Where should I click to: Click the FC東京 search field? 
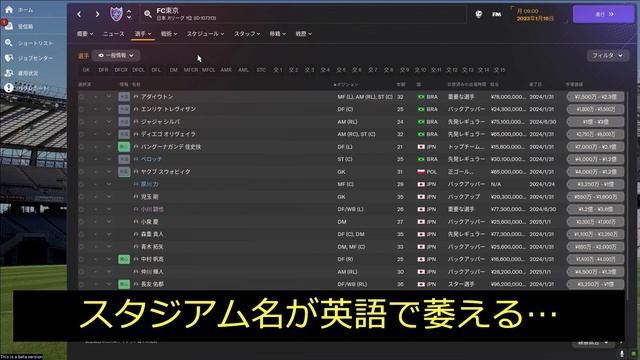pos(304,14)
